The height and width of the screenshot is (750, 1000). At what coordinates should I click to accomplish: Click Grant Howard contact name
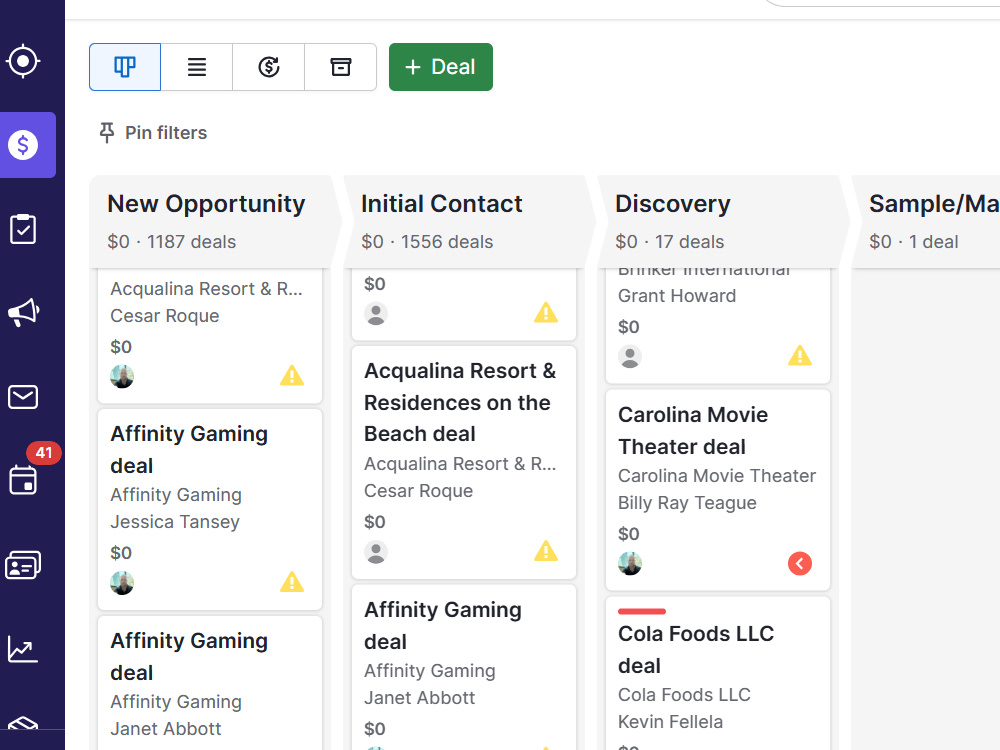point(677,296)
